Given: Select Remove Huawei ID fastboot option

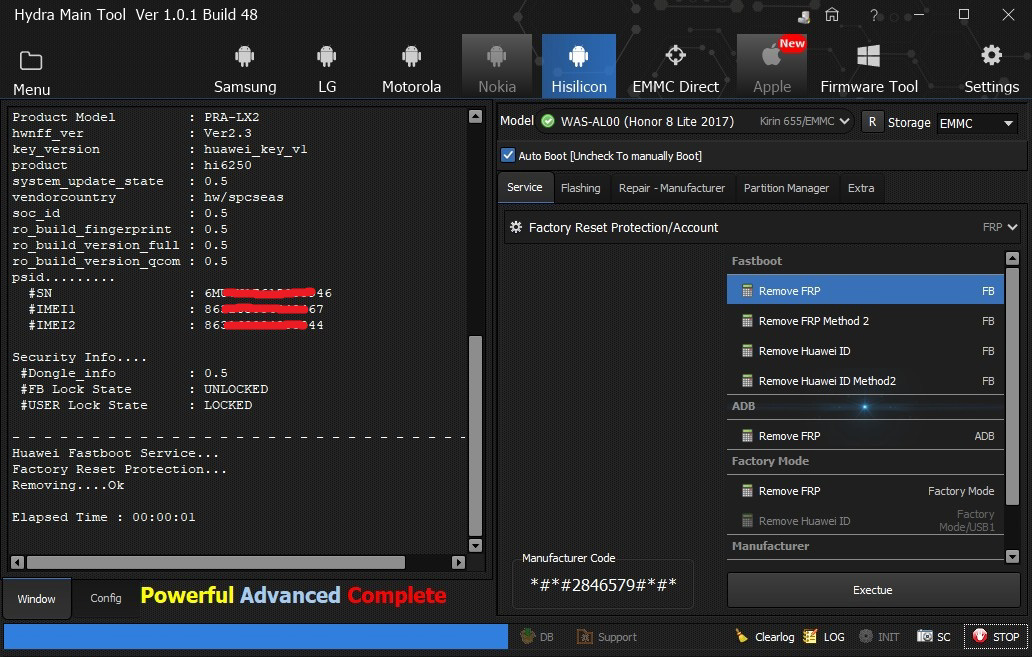Looking at the screenshot, I should point(804,351).
